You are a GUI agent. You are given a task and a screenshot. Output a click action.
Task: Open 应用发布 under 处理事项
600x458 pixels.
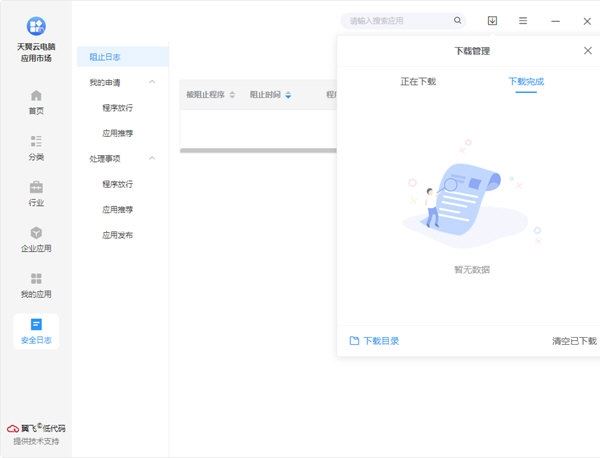tap(117, 235)
